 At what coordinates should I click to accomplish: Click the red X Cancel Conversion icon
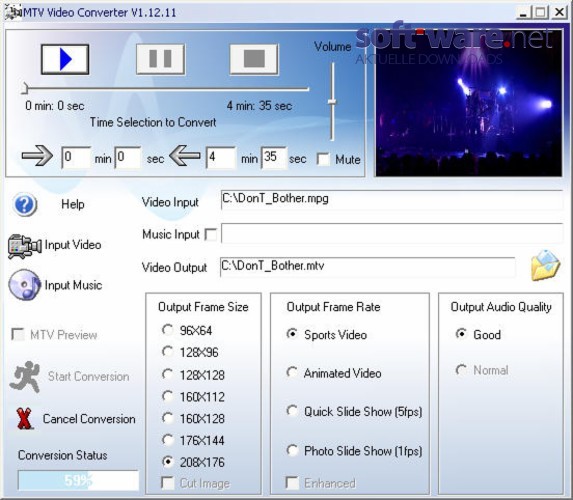tap(24, 419)
